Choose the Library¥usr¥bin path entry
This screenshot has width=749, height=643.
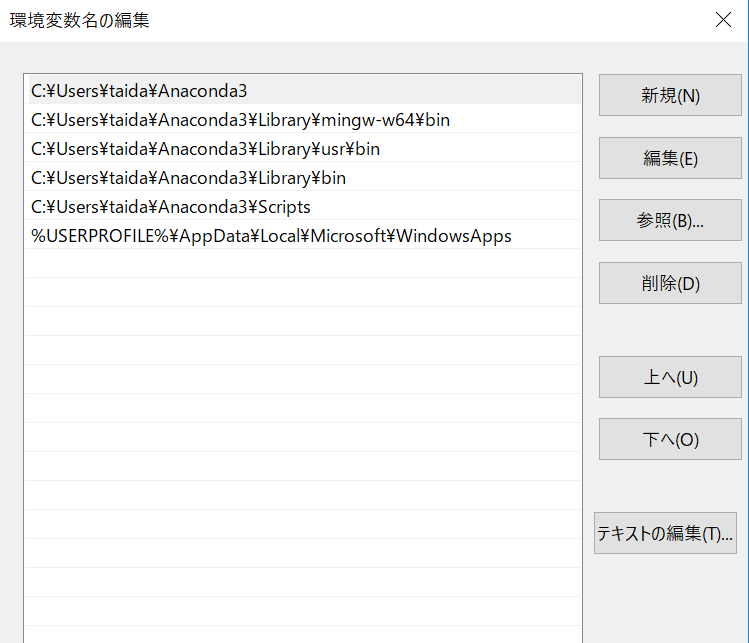(205, 149)
